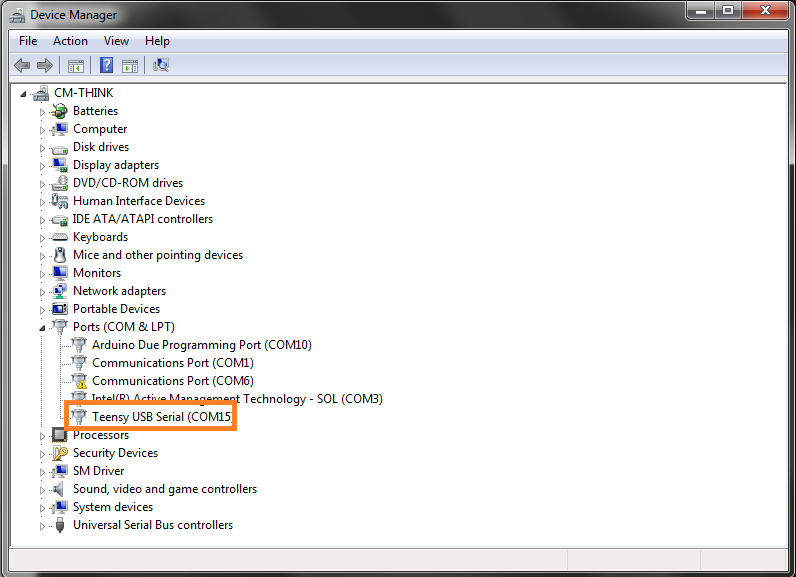Select Teensy USB Serial (COM15) entry

[161, 417]
